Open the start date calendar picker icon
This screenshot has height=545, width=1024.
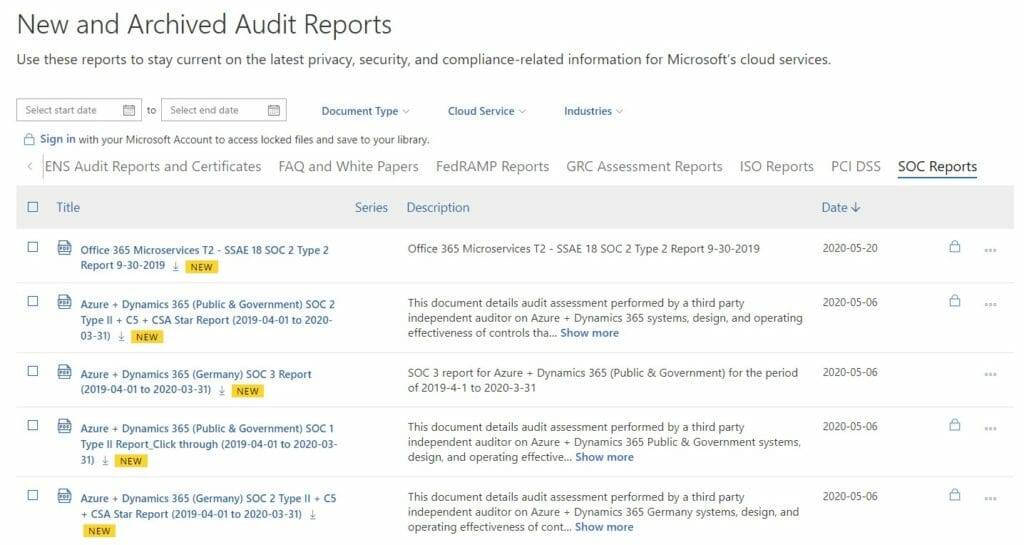pyautogui.click(x=129, y=110)
